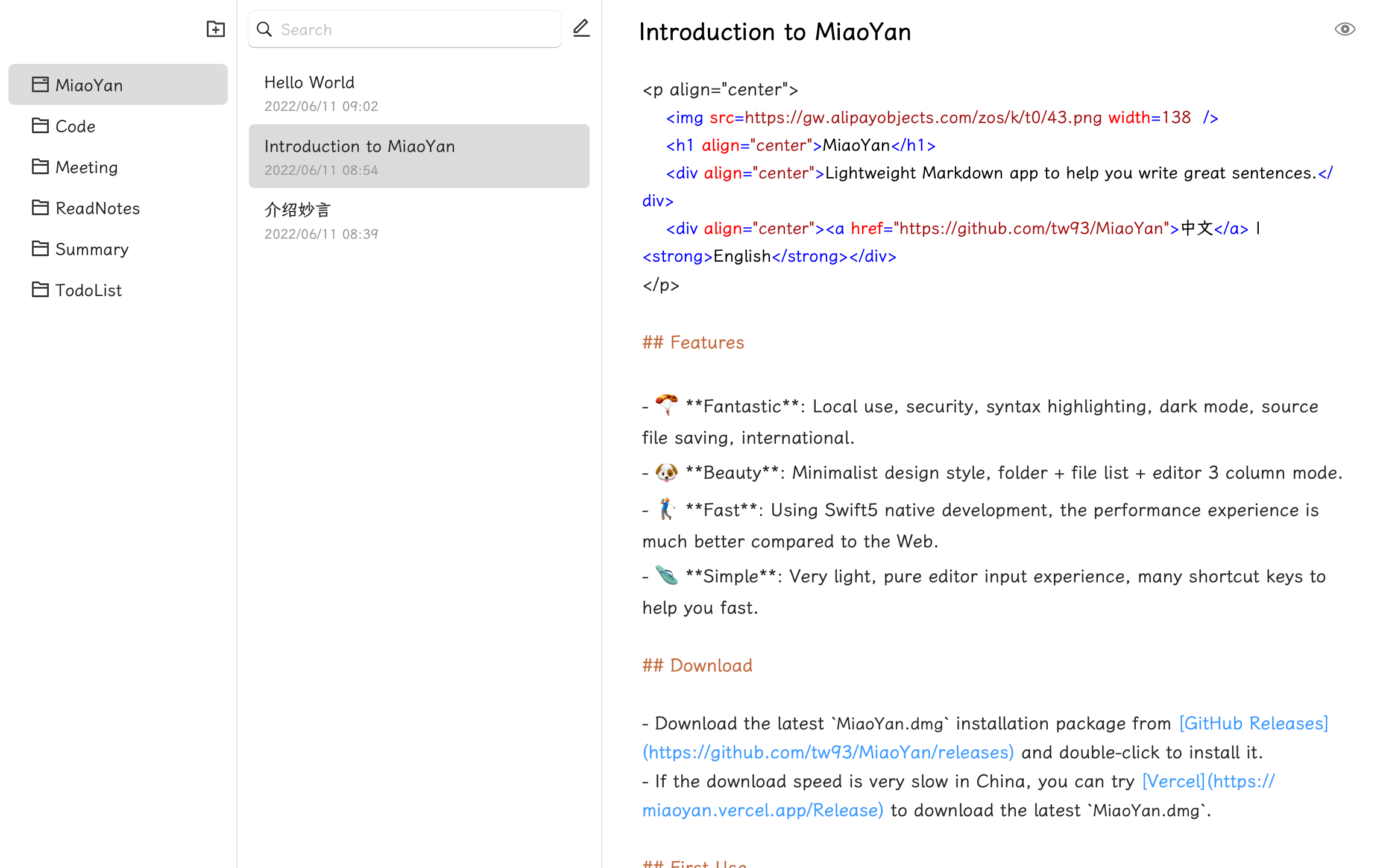Open the 介绍妙言 note
This screenshot has width=1389, height=868.
coord(419,220)
